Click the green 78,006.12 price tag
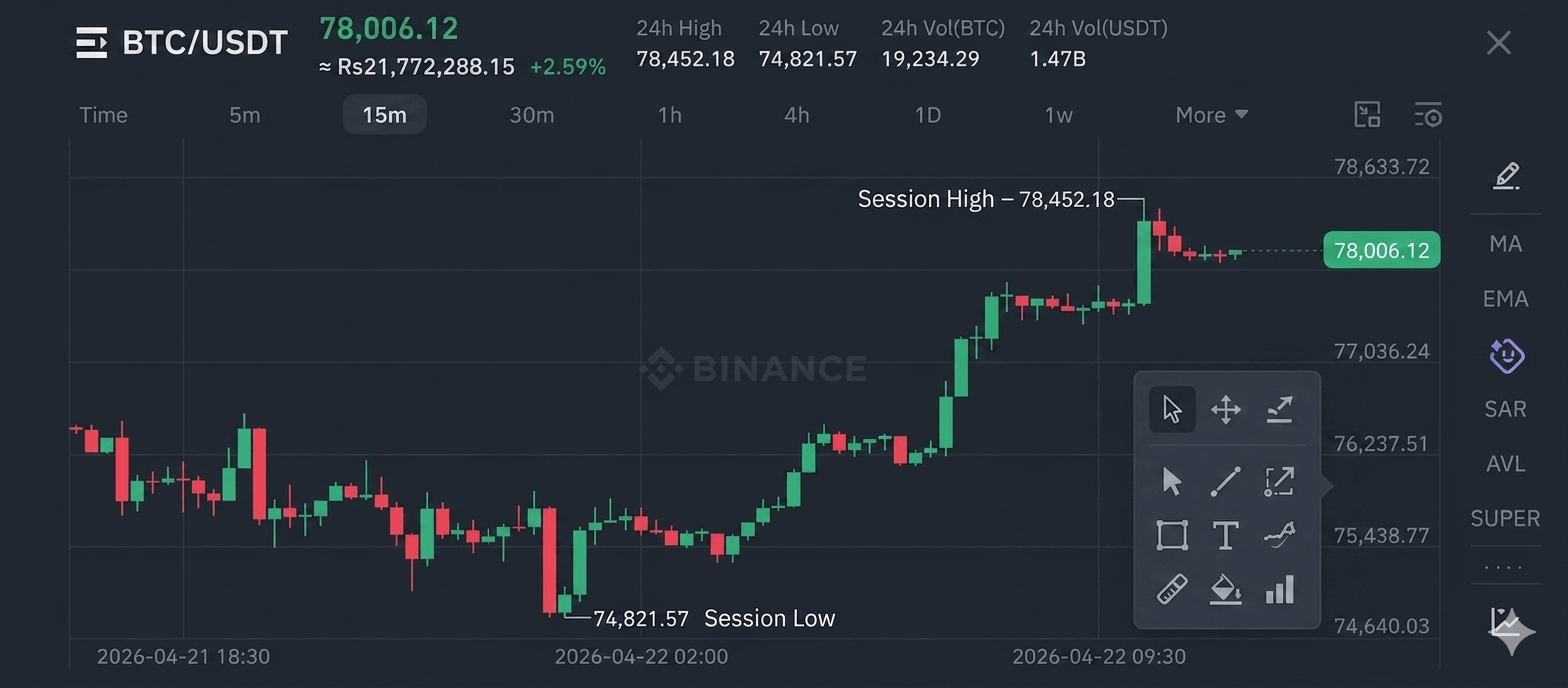 pos(1381,250)
